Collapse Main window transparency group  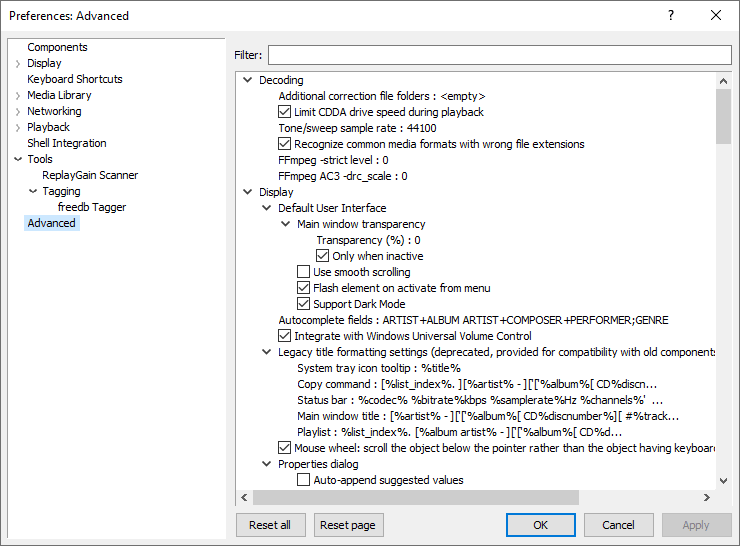pyautogui.click(x=285, y=224)
